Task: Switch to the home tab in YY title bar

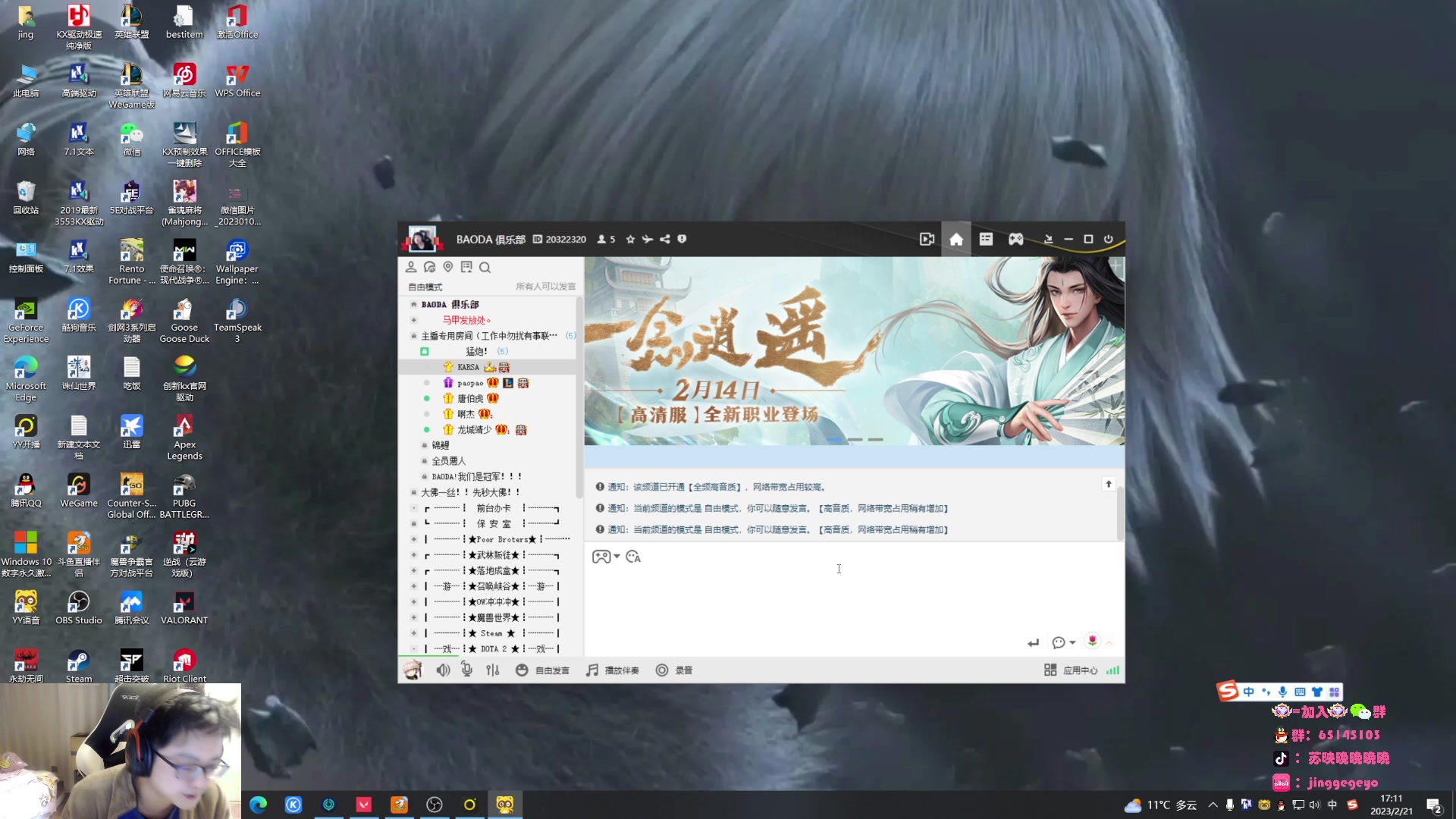Action: pos(956,239)
